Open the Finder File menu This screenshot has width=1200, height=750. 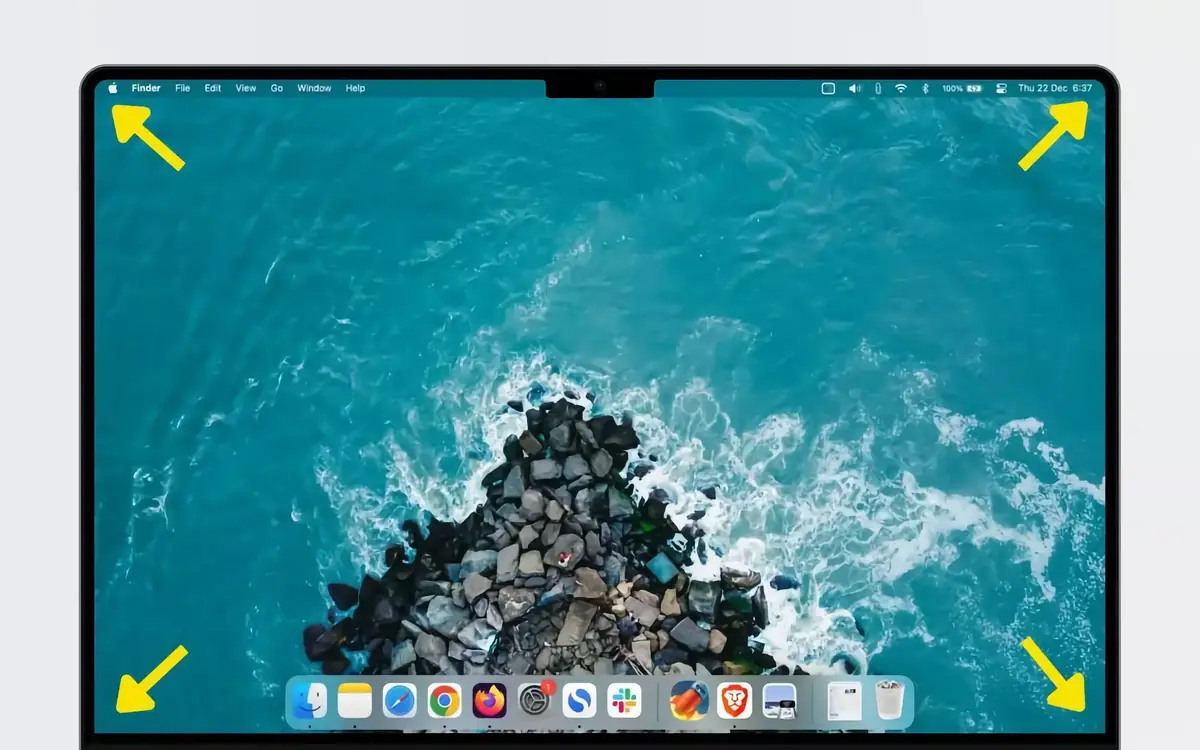click(x=182, y=88)
